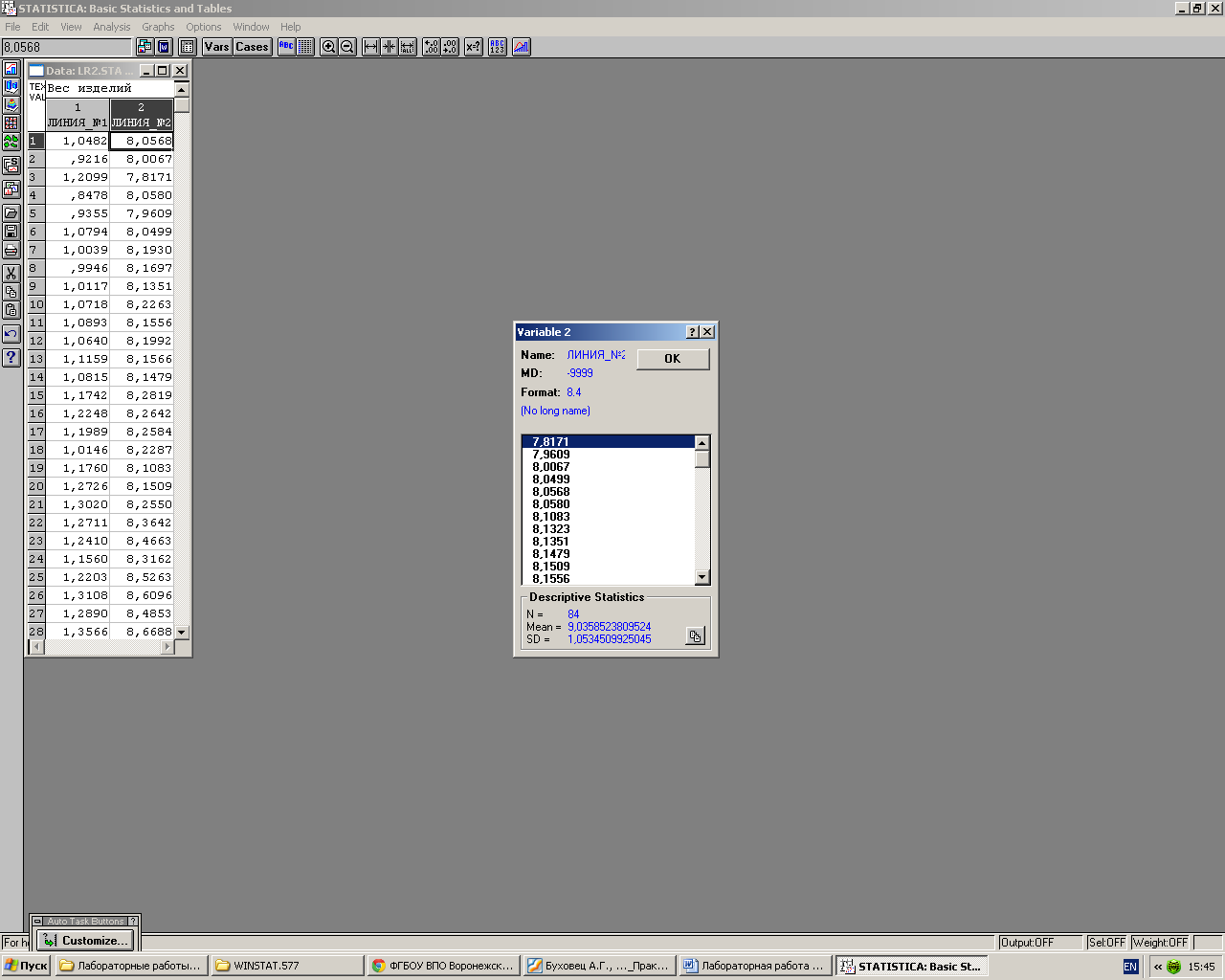The image size is (1225, 980).
Task: Click the ABC/123 text-numeric toggle icon
Action: coord(497,47)
